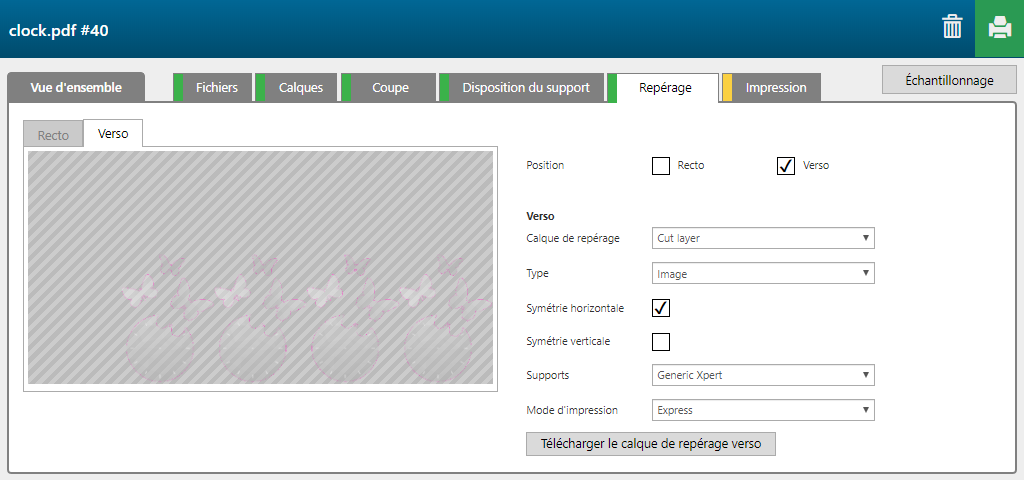Open the Coupe tab
This screenshot has width=1024, height=480.
(389, 88)
